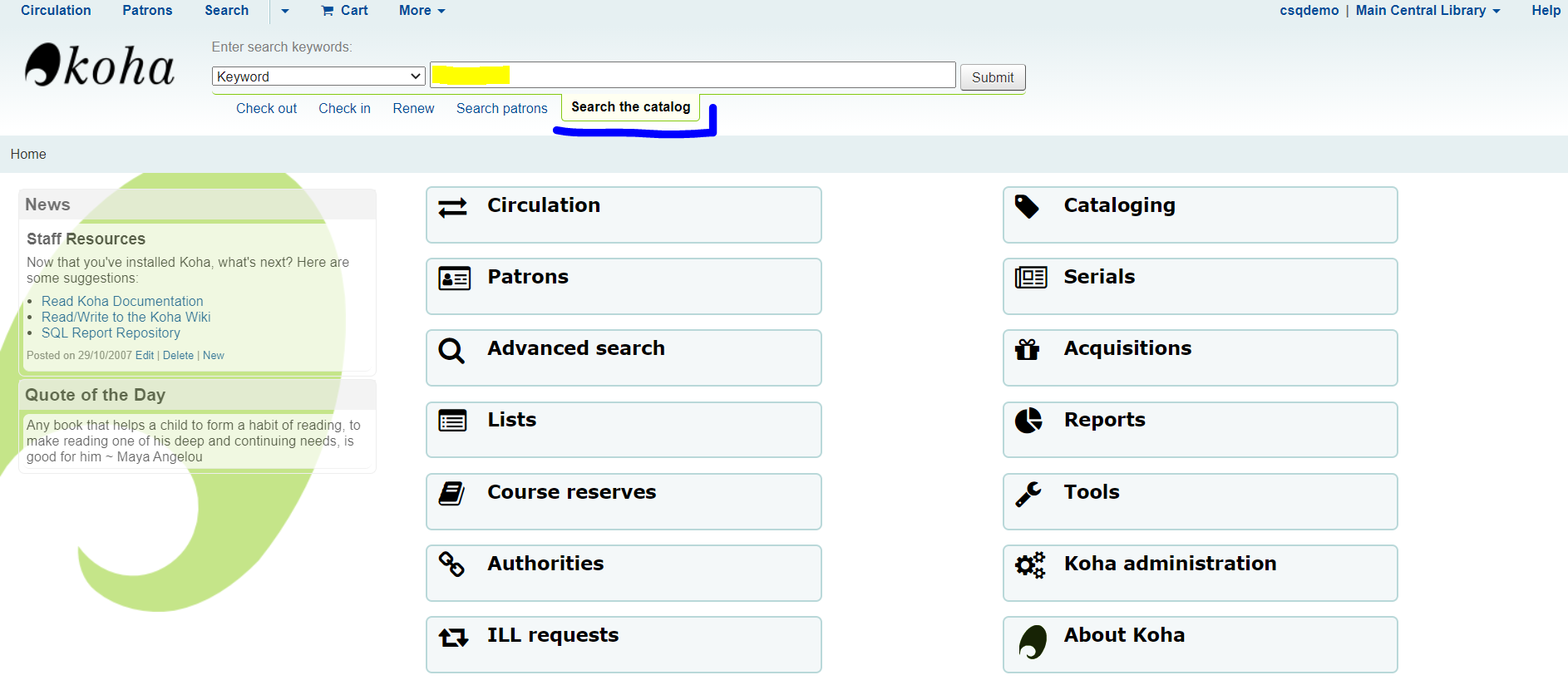The image size is (1568, 680).
Task: Select the Search the catalog tab
Action: (630, 107)
